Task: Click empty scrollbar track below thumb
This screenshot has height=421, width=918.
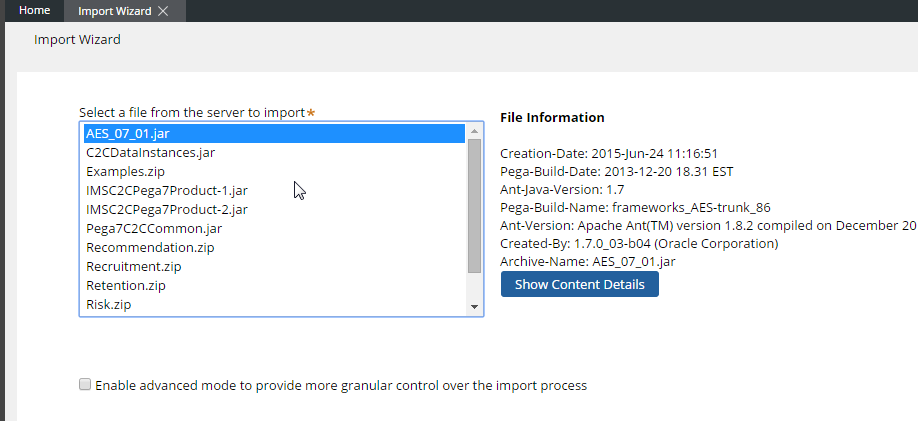Action: 475,285
